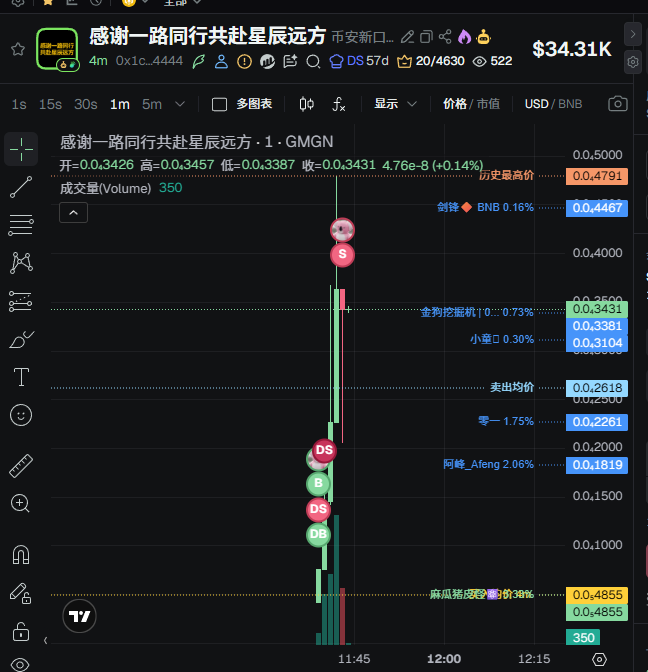Select the brush drawing tool
Screen dimensions: 648x672
click(21, 339)
